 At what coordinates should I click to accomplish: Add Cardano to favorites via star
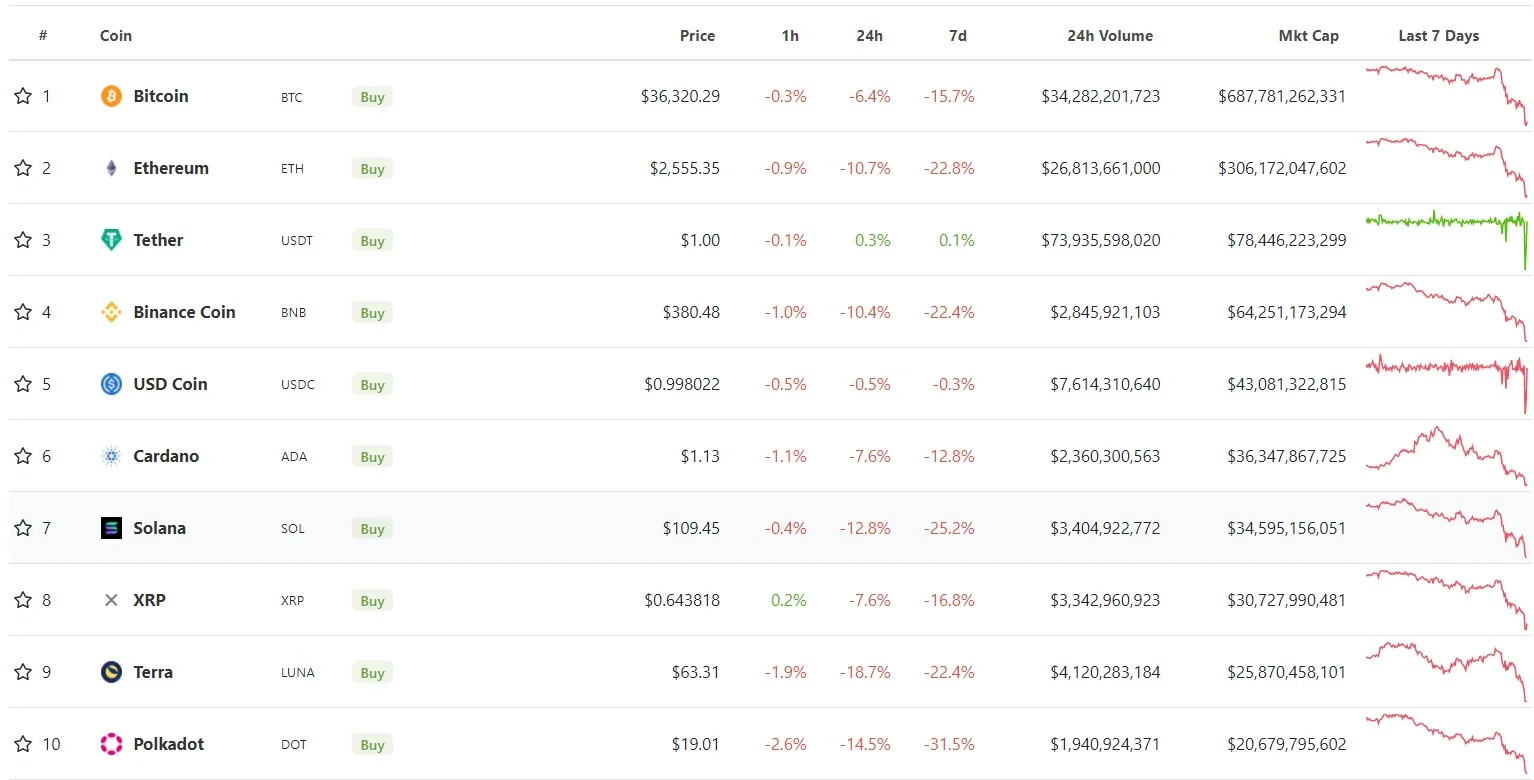(23, 456)
